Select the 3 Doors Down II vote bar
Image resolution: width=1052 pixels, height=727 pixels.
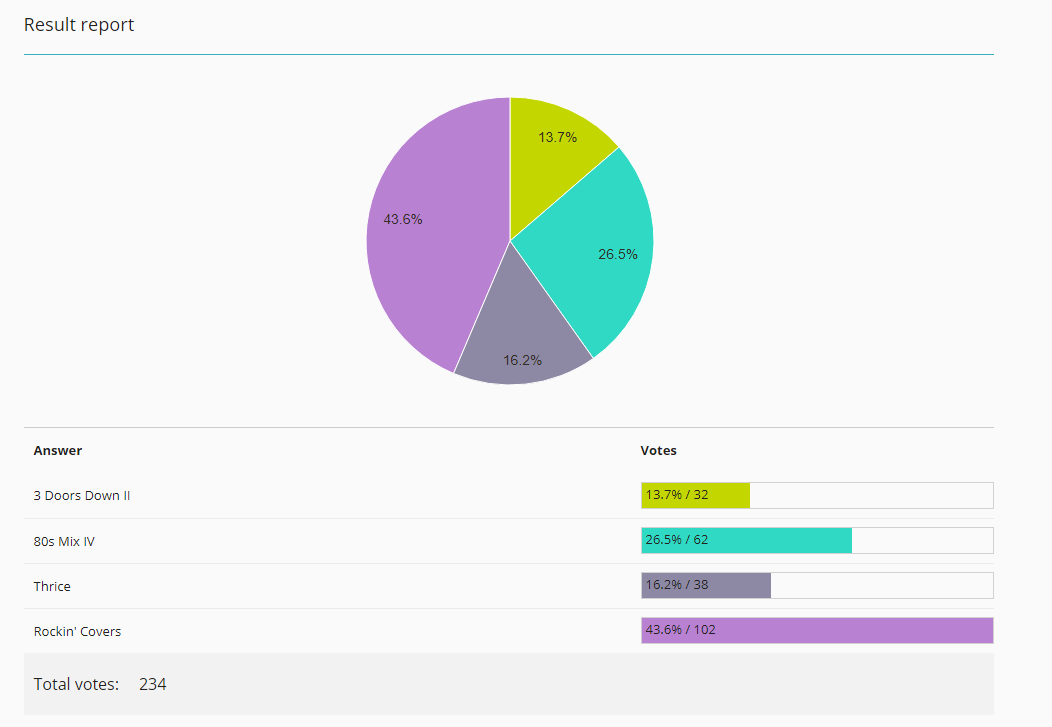tap(696, 496)
